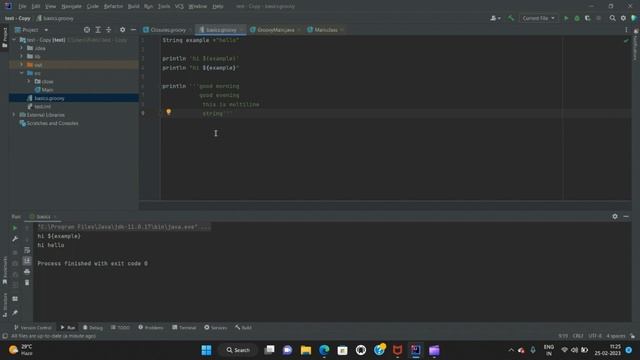Start debugging with the green bug icon
Screen dimensions: 640x360
pyautogui.click(x=577, y=18)
